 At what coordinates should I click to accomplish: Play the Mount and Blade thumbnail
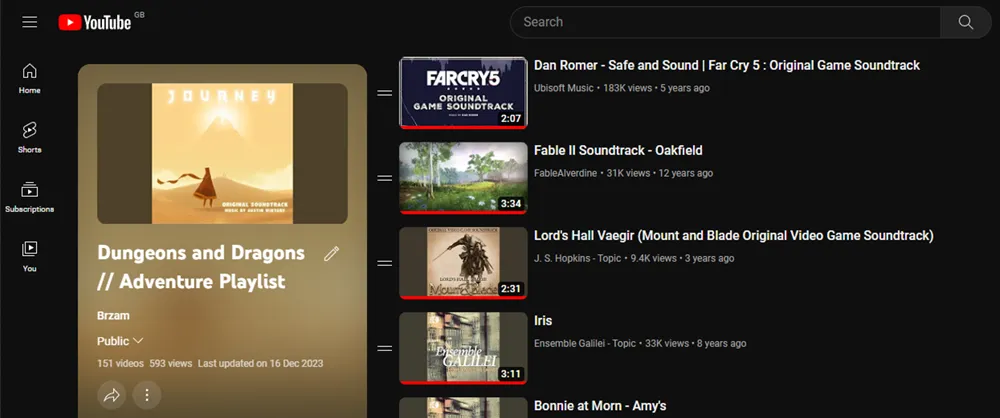pos(463,264)
